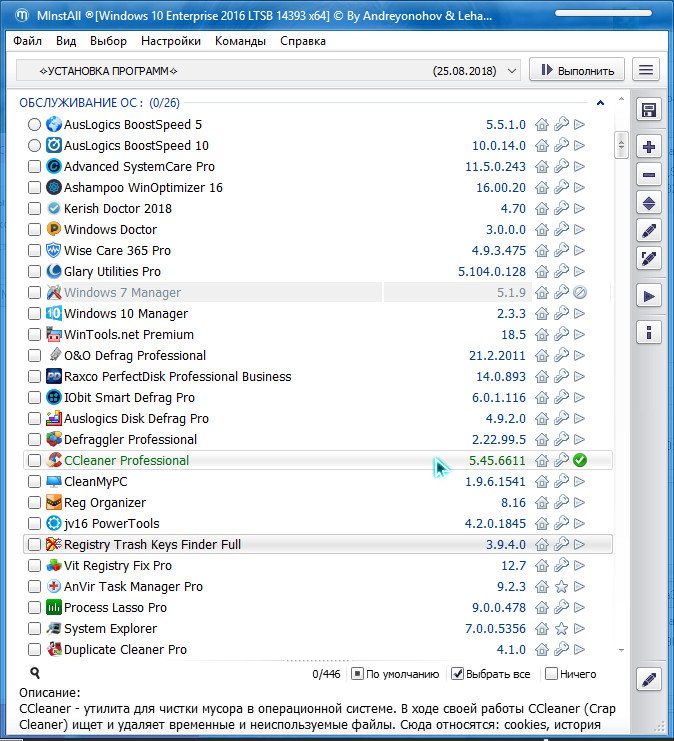Open the home page icon for AusLogics BoostSpeed 5

tap(542, 125)
